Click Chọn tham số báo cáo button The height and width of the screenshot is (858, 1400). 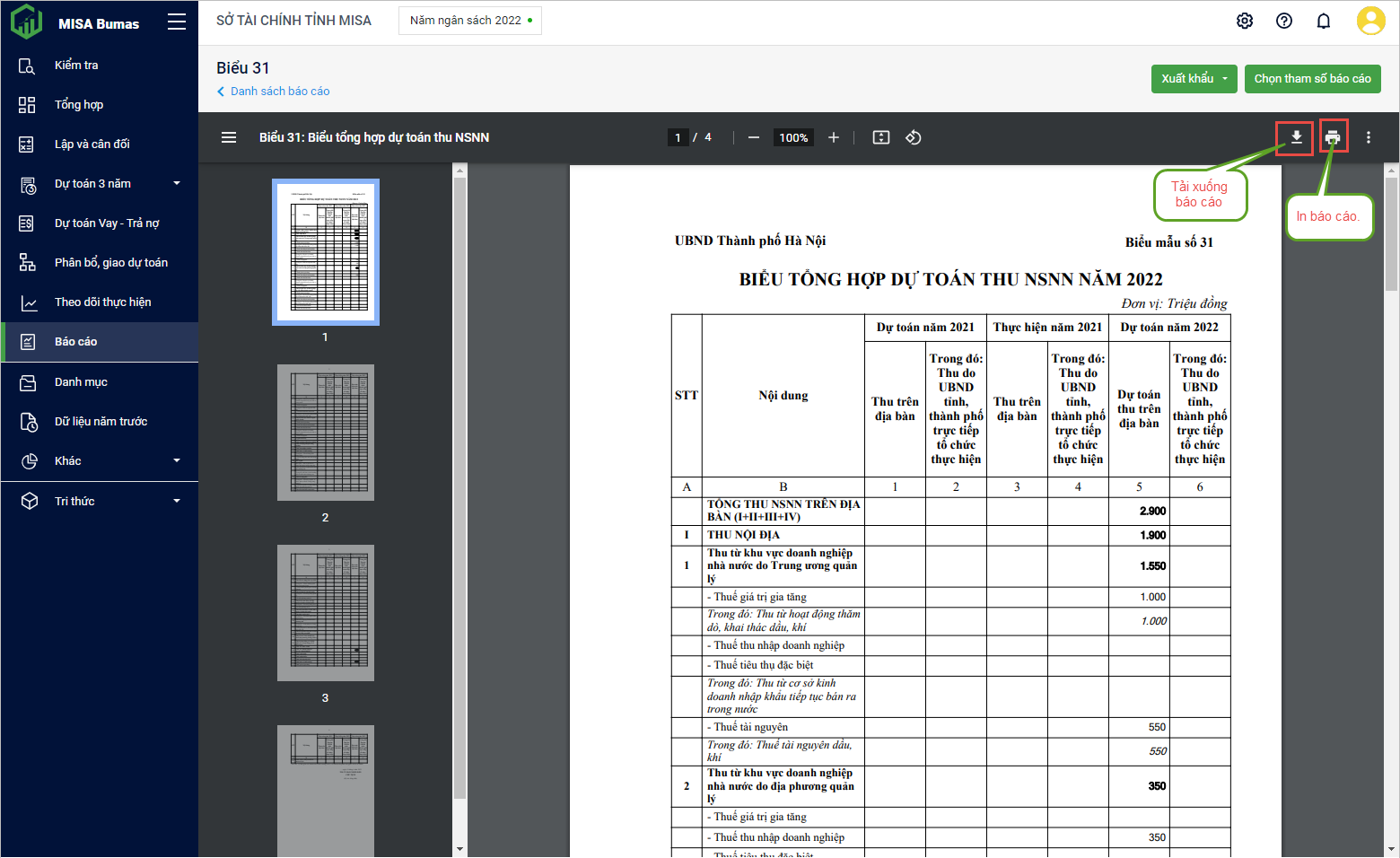point(1312,79)
